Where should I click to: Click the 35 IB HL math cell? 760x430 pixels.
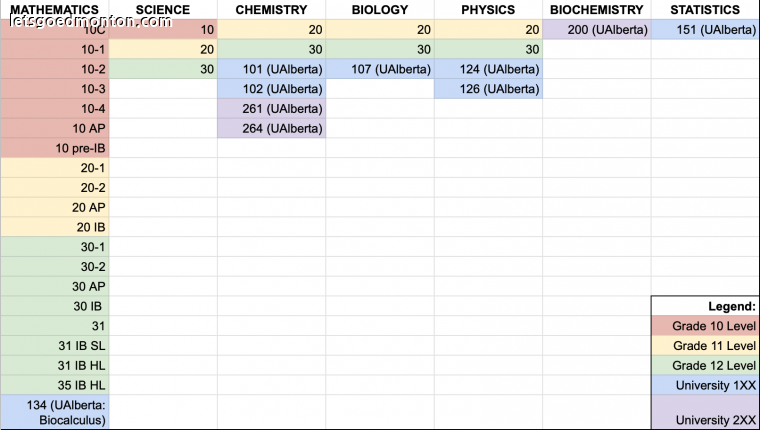[54, 385]
